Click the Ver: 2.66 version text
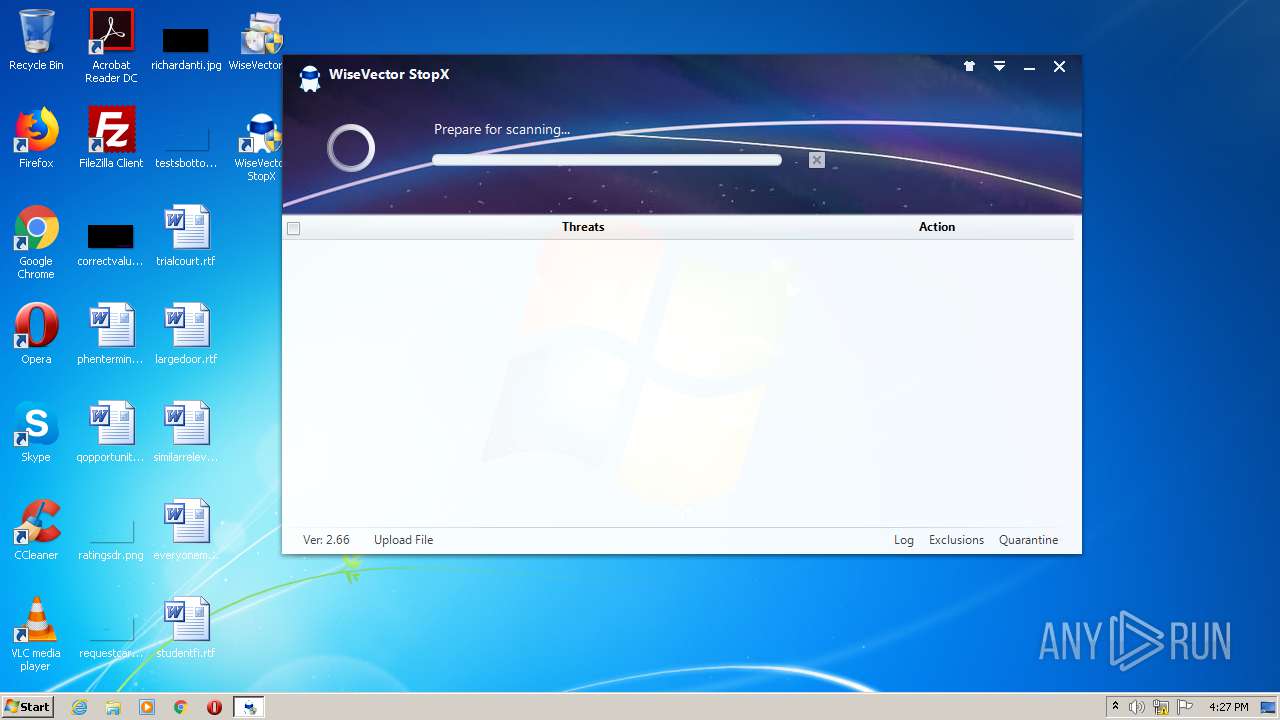Viewport: 1280px width, 720px height. [x=326, y=540]
